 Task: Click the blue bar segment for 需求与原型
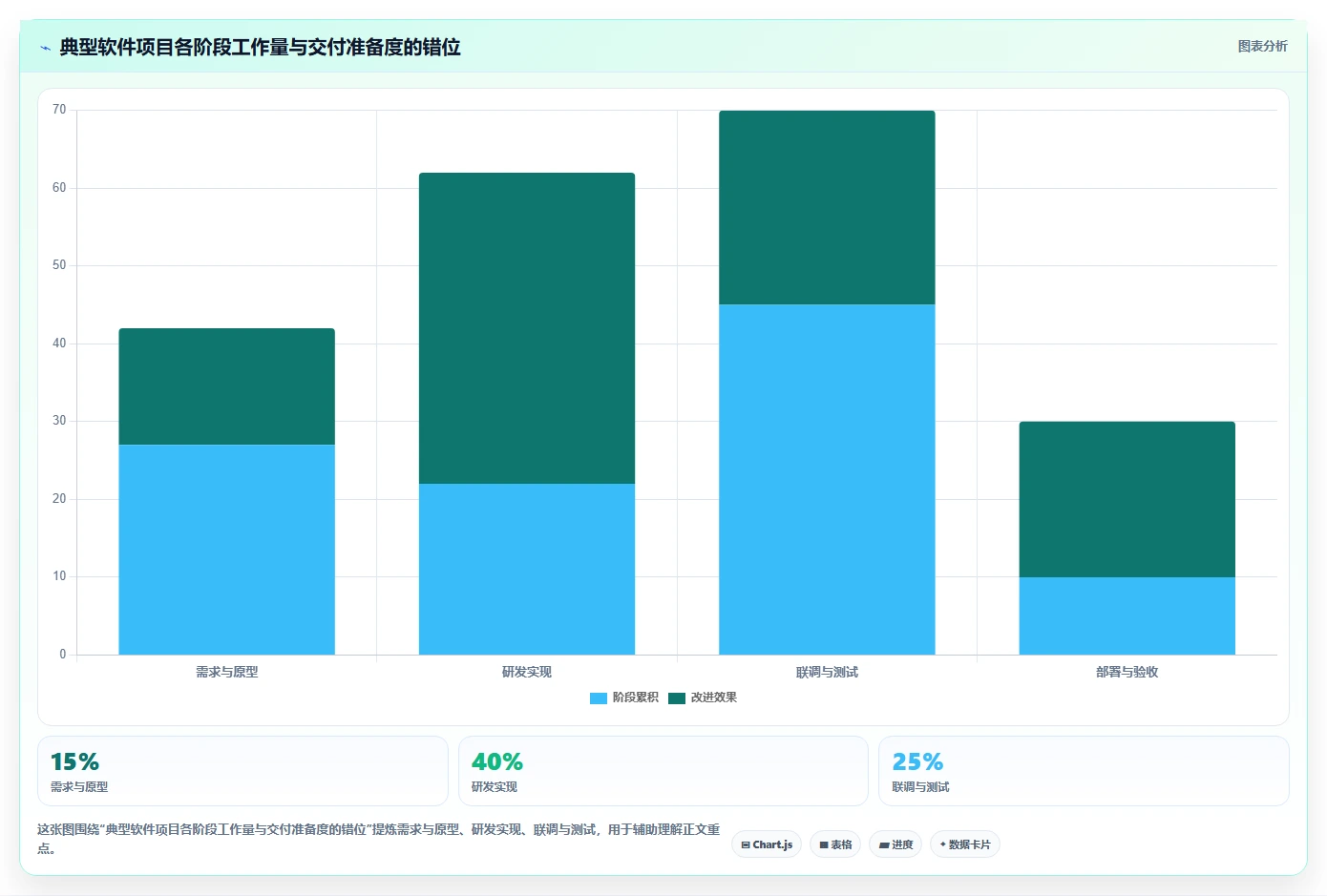click(x=226, y=550)
